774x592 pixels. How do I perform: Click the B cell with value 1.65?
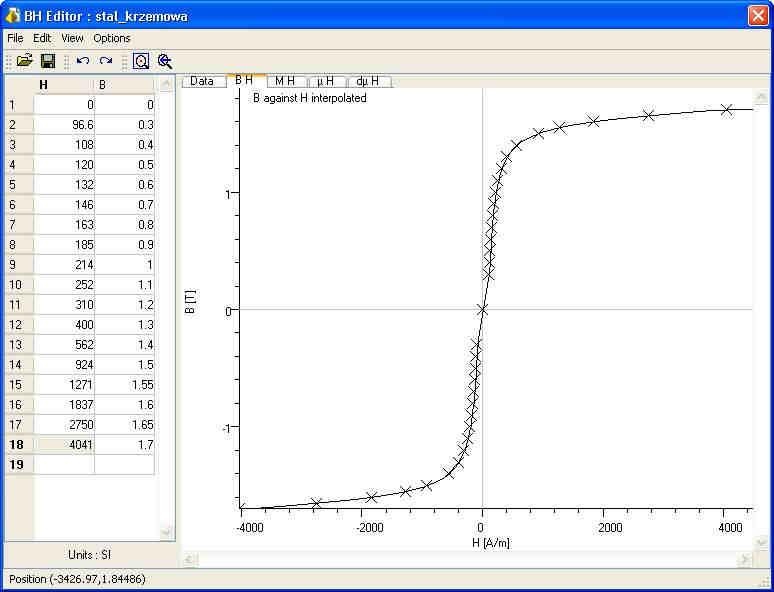124,425
